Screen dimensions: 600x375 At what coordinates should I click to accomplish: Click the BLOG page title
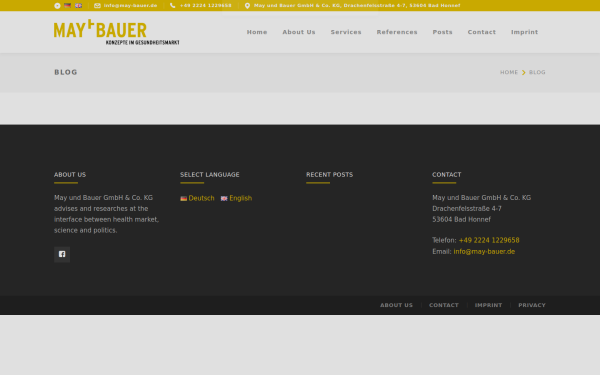[66, 72]
